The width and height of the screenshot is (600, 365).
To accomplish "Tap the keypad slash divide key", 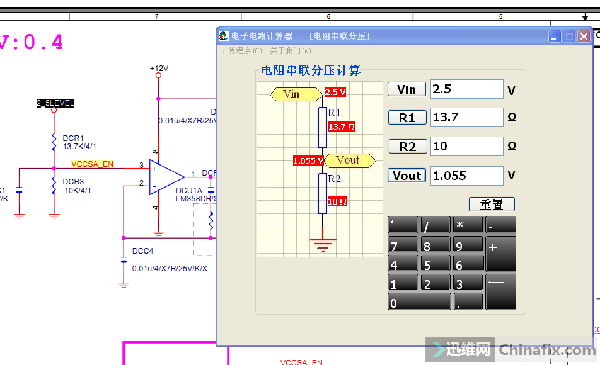I will click(435, 225).
